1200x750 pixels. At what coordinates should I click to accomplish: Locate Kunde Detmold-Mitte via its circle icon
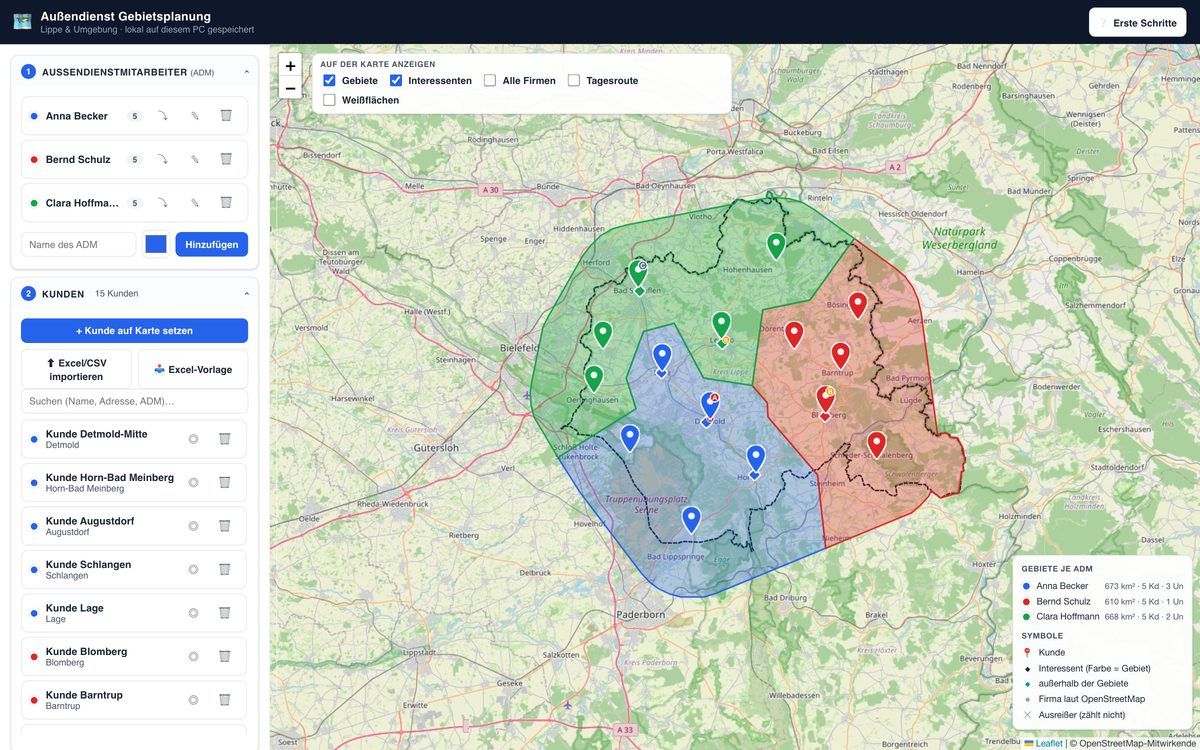pyautogui.click(x=193, y=439)
